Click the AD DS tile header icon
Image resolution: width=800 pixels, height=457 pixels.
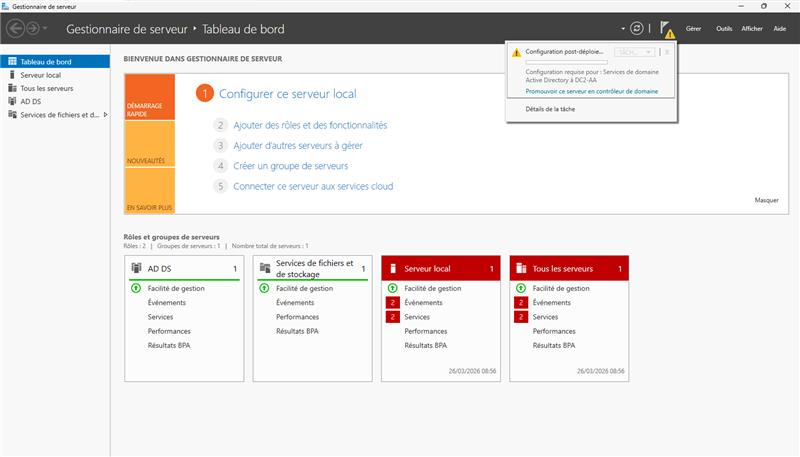[136, 268]
